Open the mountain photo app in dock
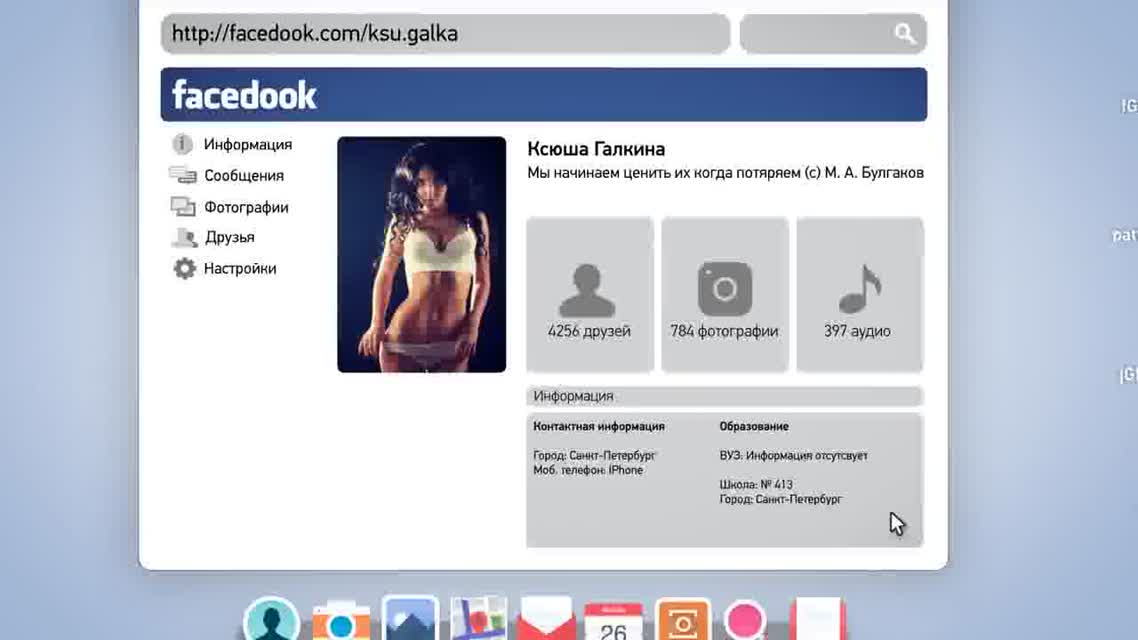The height and width of the screenshot is (640, 1138). click(410, 619)
